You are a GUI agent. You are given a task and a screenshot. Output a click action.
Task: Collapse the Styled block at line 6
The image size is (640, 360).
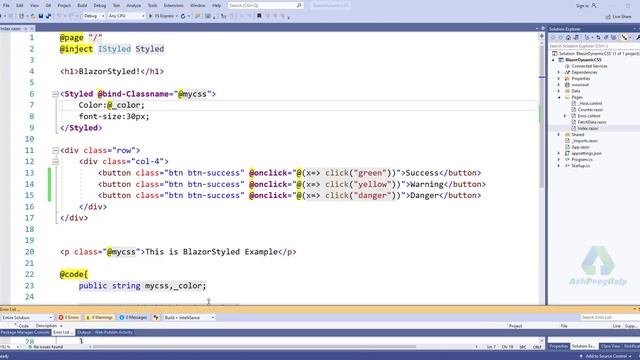(56, 94)
